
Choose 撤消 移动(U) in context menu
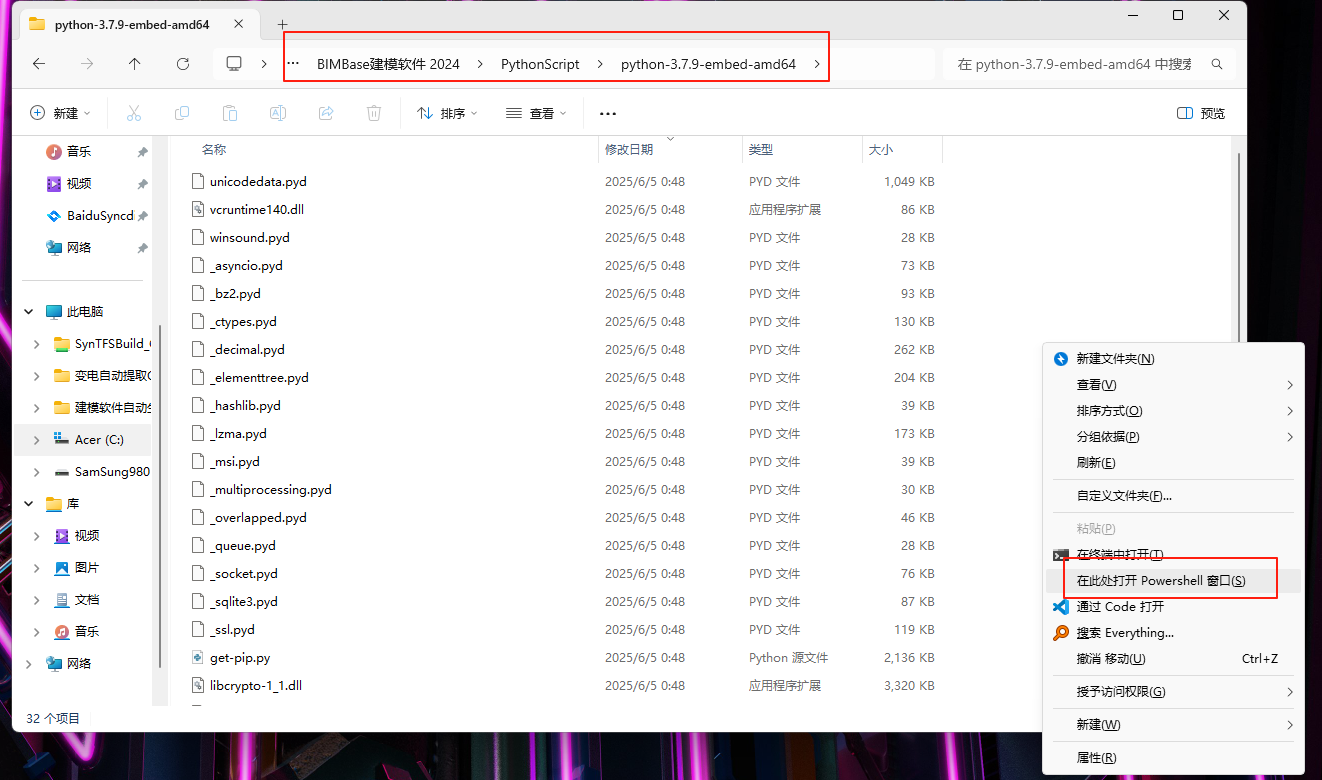[x=1173, y=659]
